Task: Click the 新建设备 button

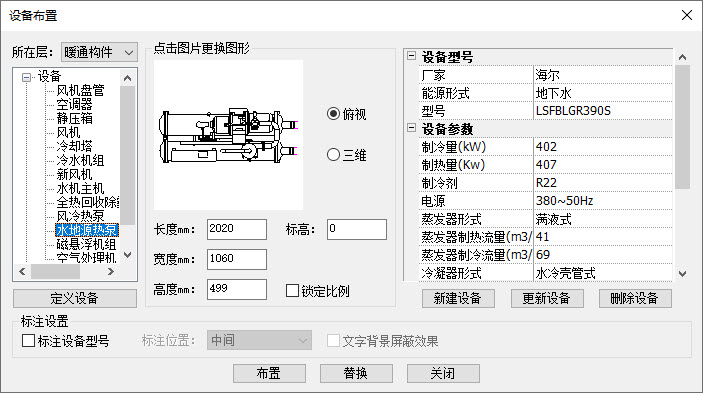Action: click(x=458, y=298)
